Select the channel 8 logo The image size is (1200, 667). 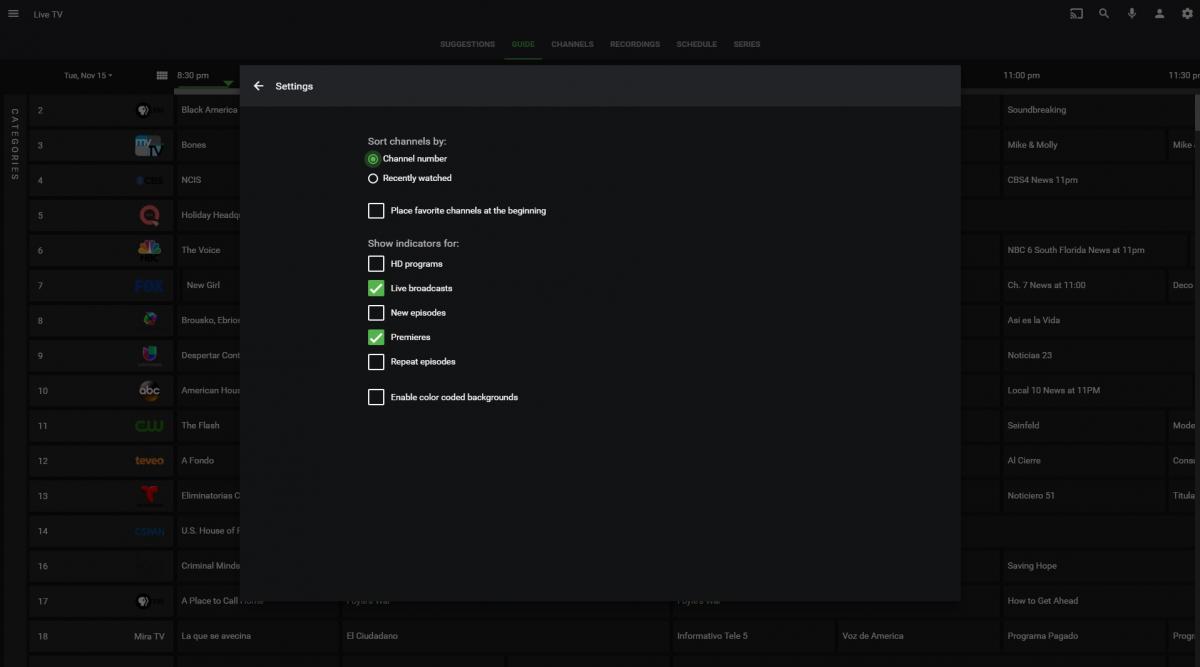(x=149, y=320)
